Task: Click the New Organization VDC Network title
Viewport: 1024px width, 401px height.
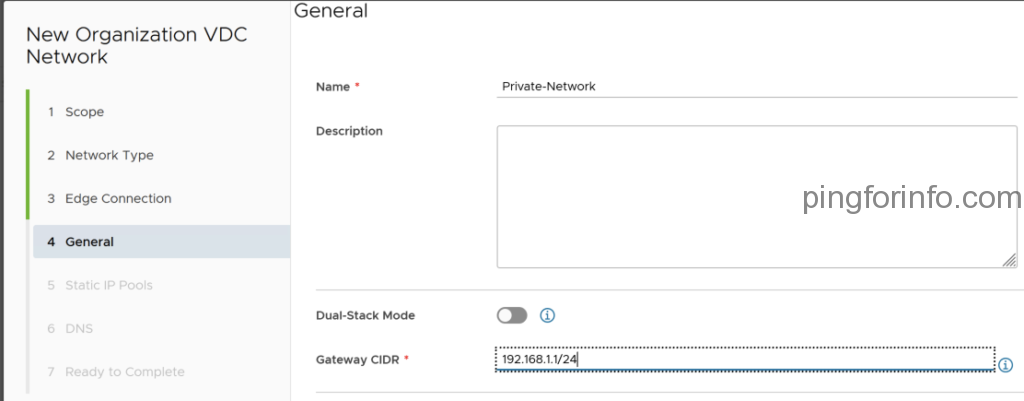Action: point(136,45)
